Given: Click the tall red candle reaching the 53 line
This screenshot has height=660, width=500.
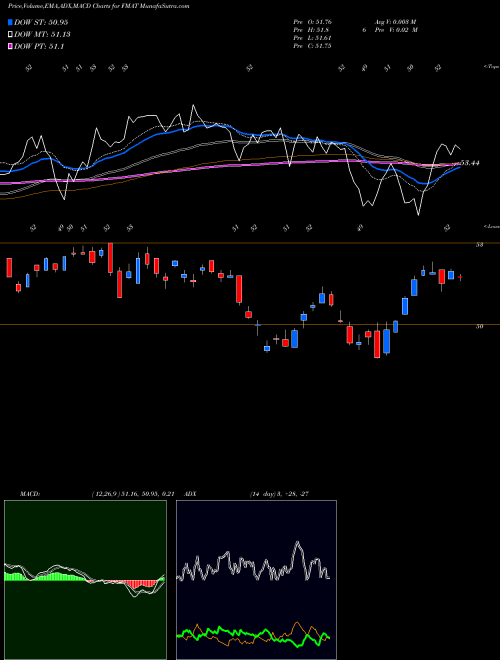Looking at the screenshot, I should [x=110, y=258].
